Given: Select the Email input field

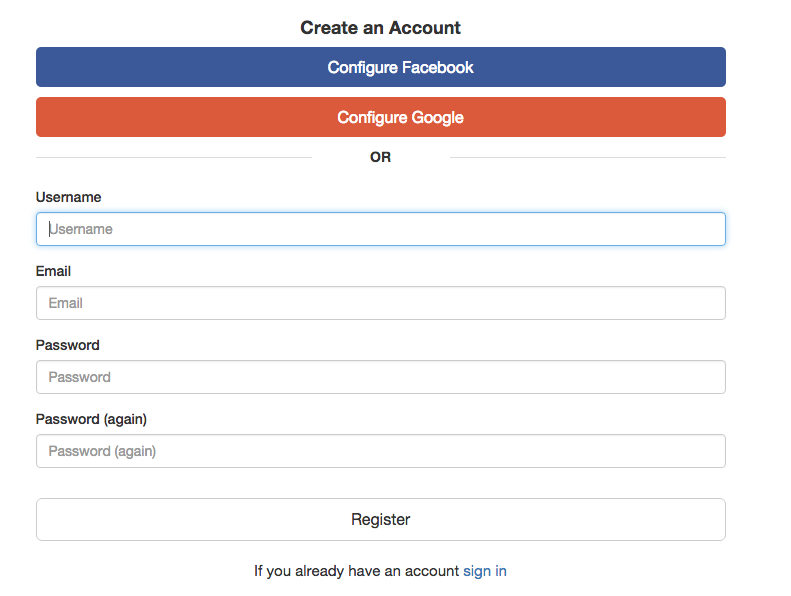Looking at the screenshot, I should coord(381,303).
